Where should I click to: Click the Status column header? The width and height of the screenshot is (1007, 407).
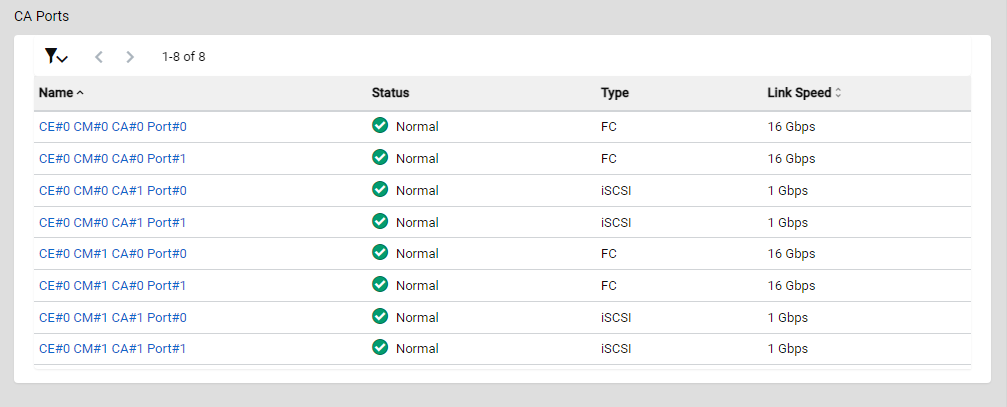tap(390, 93)
